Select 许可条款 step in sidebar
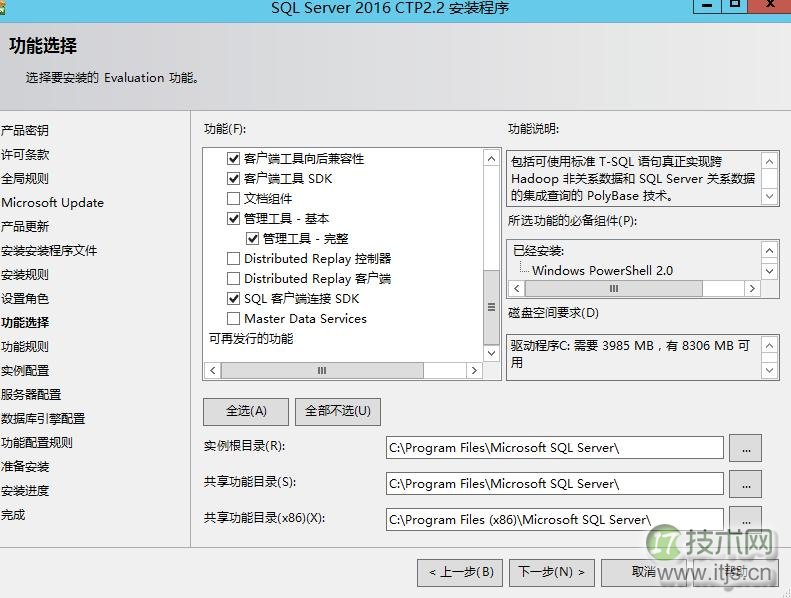Image resolution: width=791 pixels, height=598 pixels. pyautogui.click(x=25, y=154)
